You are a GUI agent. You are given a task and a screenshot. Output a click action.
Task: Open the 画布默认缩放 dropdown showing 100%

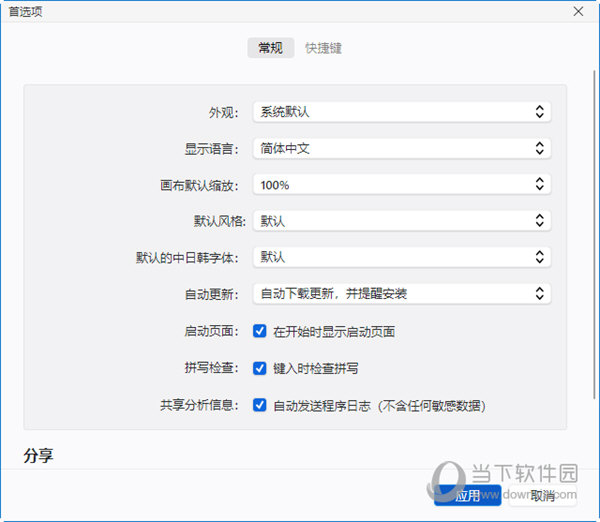(402, 184)
